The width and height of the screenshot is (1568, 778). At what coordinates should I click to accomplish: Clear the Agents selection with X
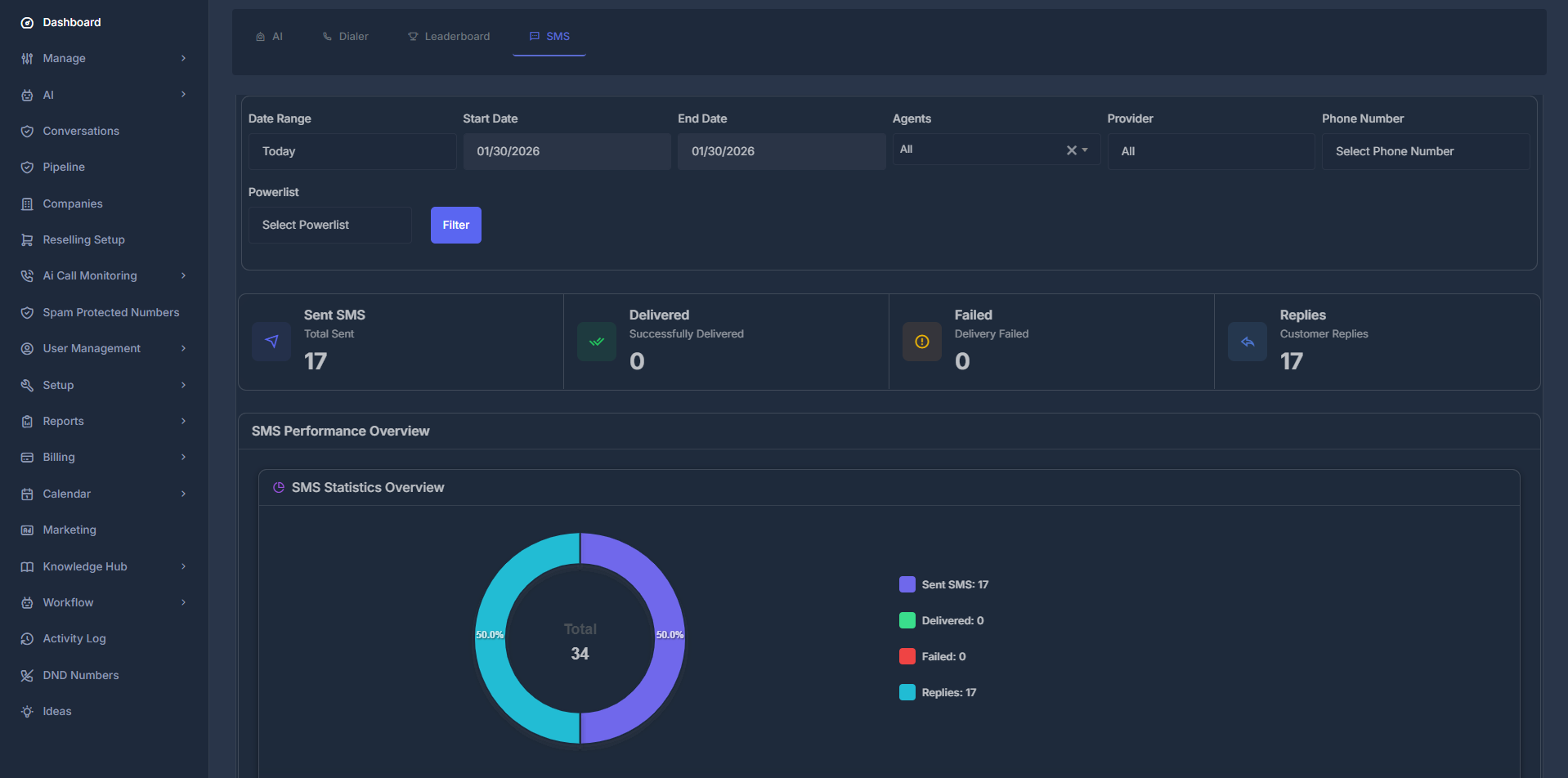pos(1071,150)
